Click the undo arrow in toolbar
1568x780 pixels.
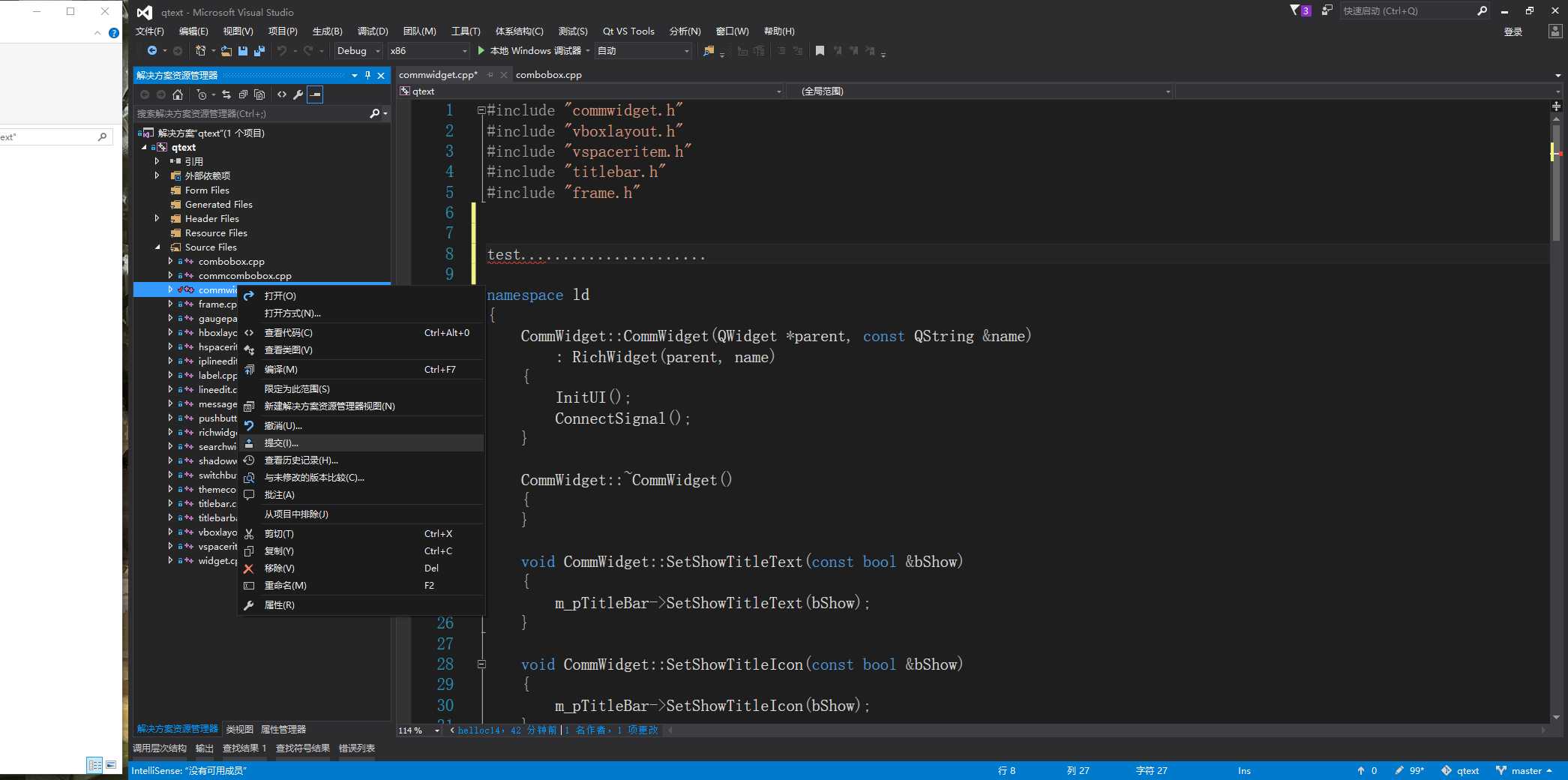coord(282,51)
